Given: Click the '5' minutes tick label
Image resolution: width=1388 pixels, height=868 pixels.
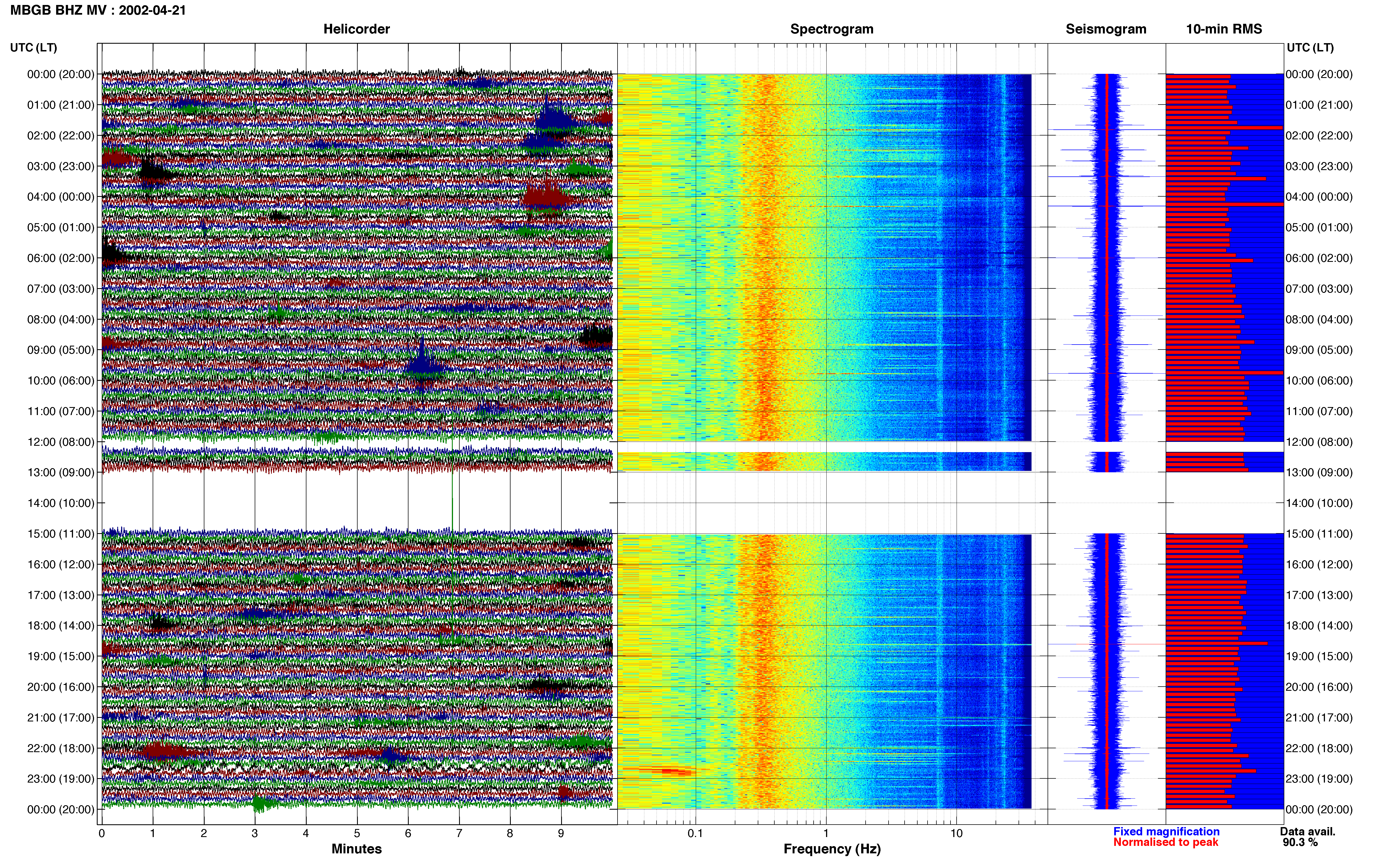Looking at the screenshot, I should coord(357,833).
